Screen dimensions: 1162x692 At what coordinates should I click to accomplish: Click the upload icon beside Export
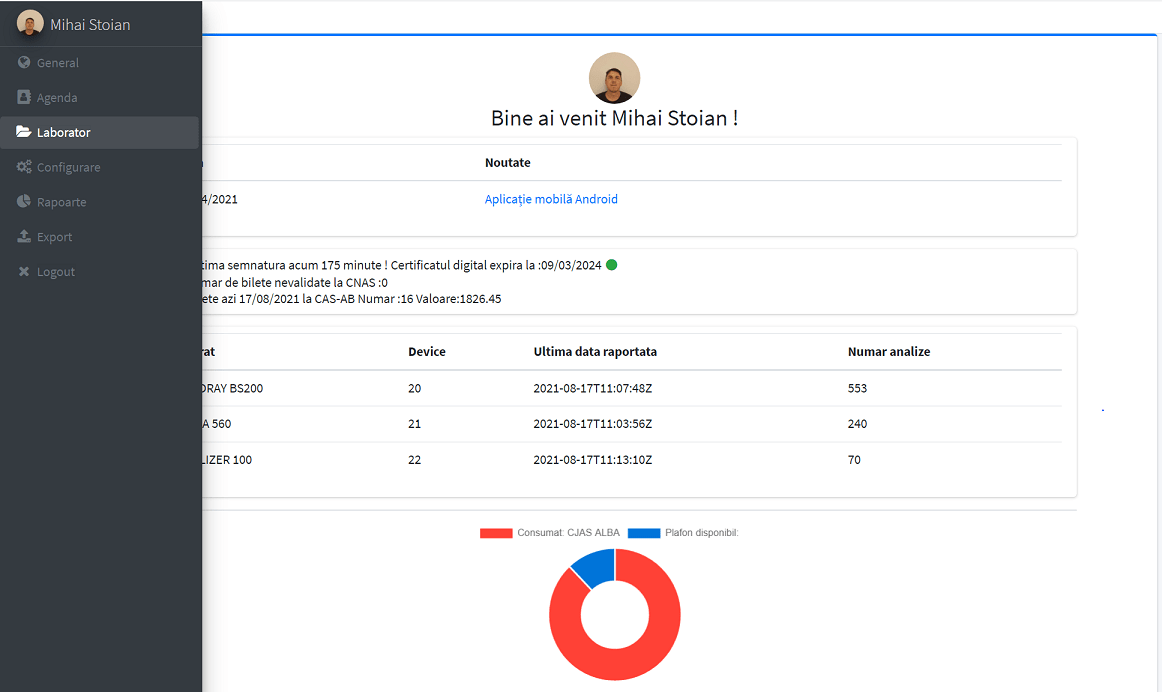pyautogui.click(x=24, y=236)
